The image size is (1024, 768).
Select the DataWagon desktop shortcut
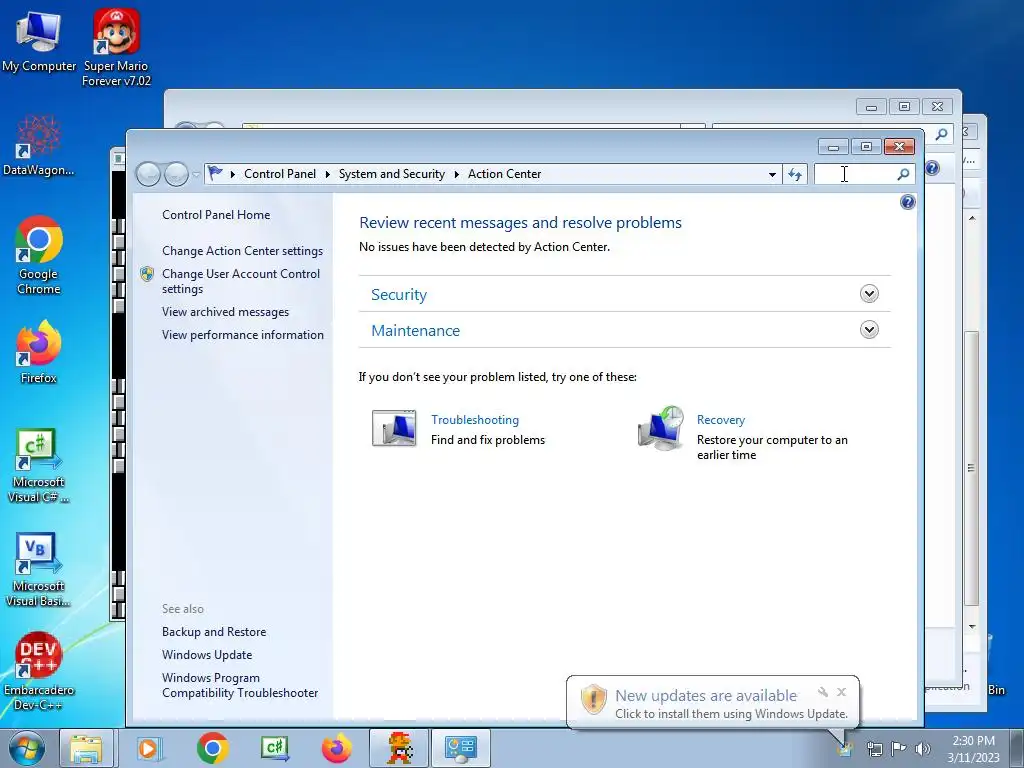click(x=38, y=145)
